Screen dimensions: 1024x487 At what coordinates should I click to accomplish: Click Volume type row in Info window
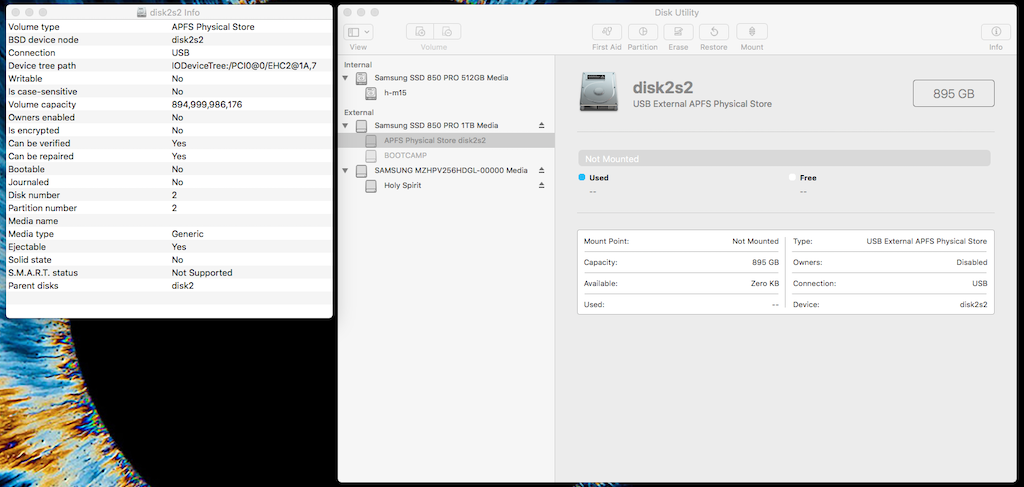coord(169,27)
